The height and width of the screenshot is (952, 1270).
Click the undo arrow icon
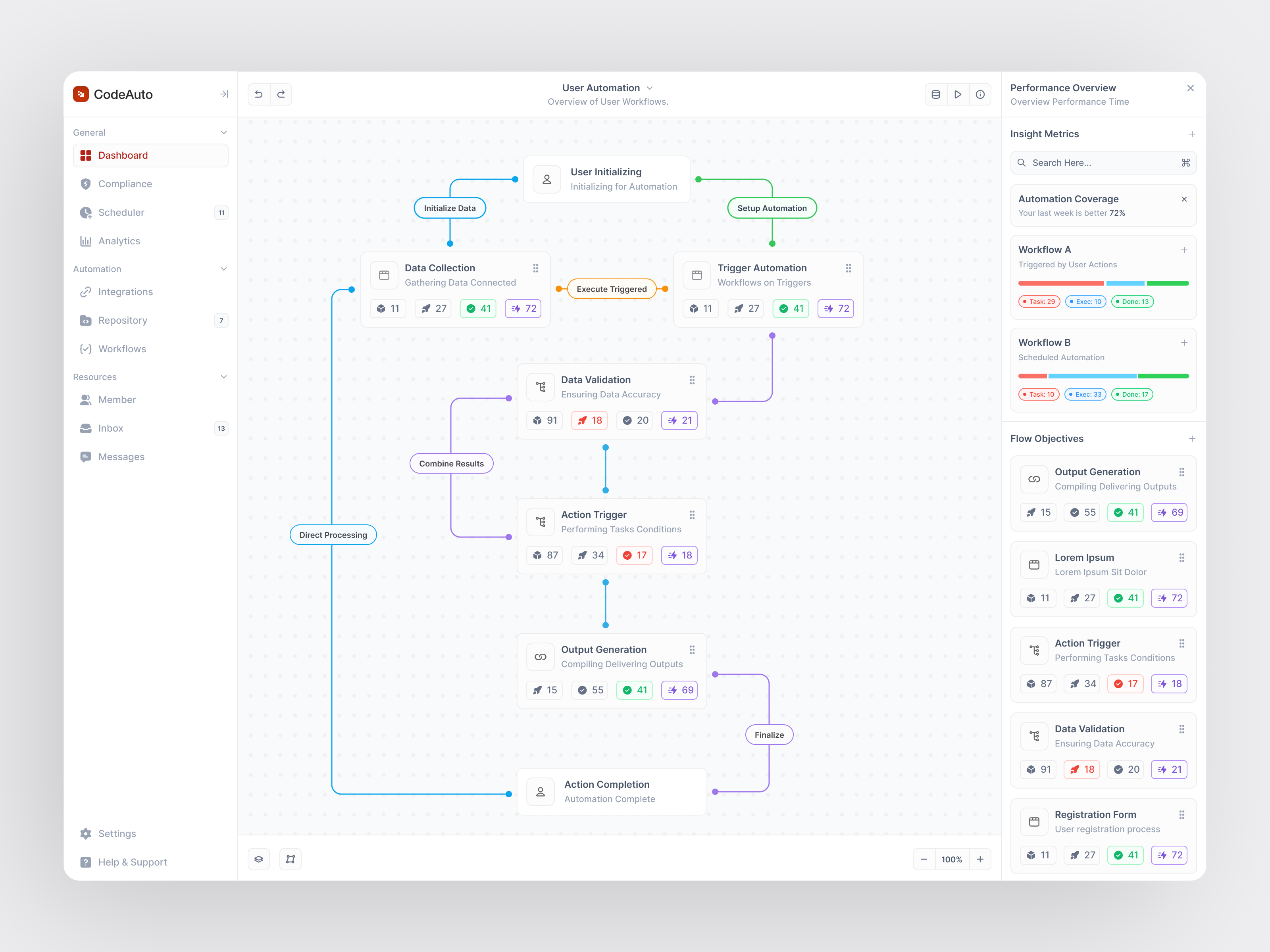point(258,94)
